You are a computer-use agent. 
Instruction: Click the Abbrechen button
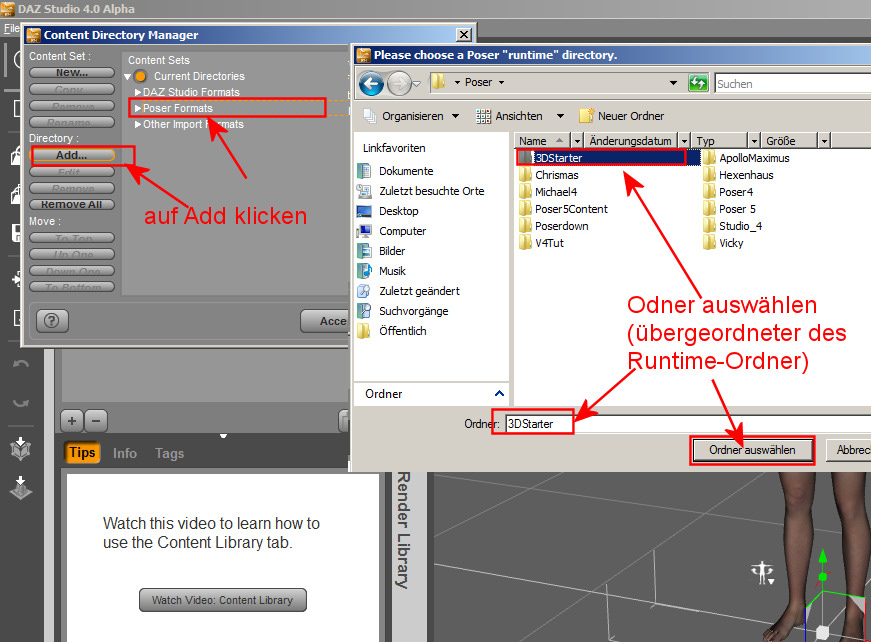point(849,450)
